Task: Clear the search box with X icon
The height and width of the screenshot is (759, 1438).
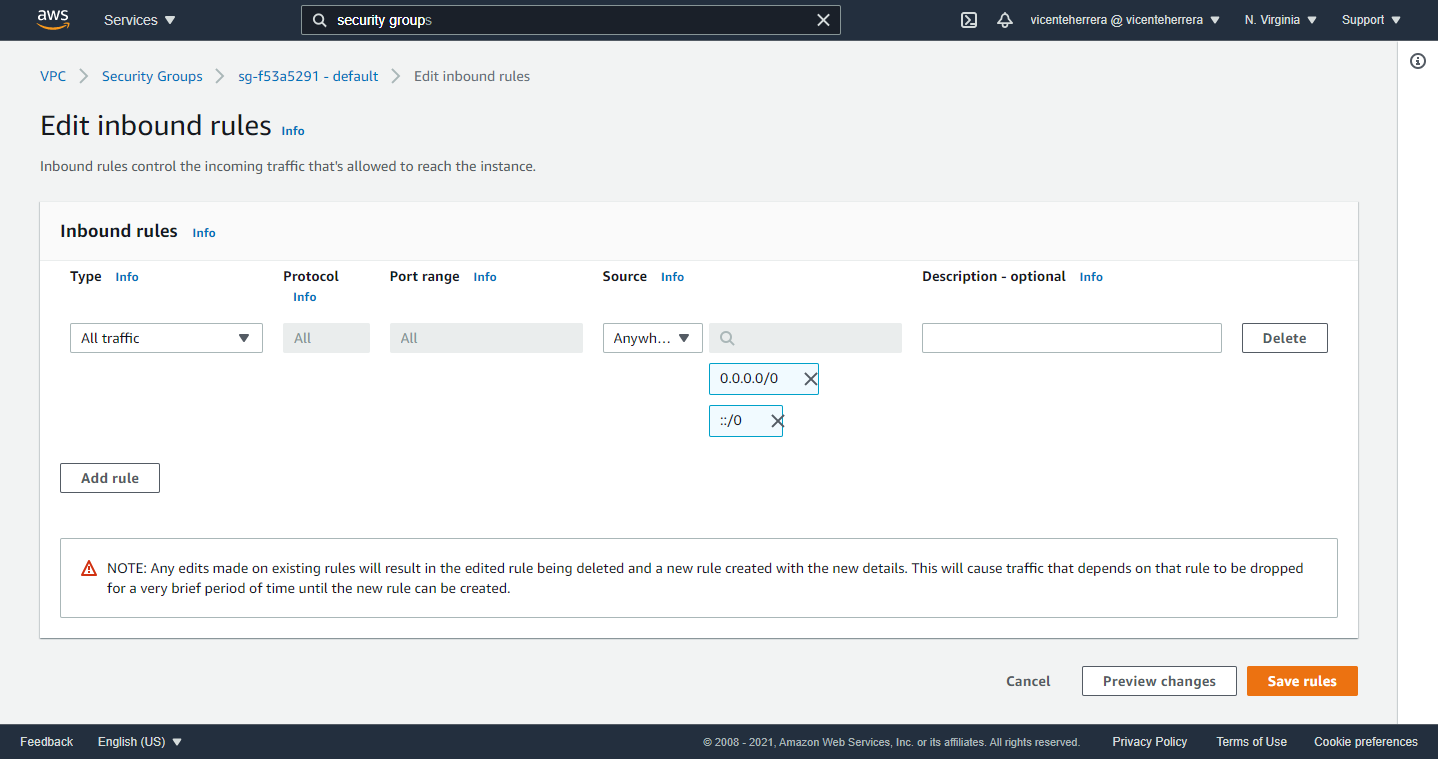Action: (823, 20)
